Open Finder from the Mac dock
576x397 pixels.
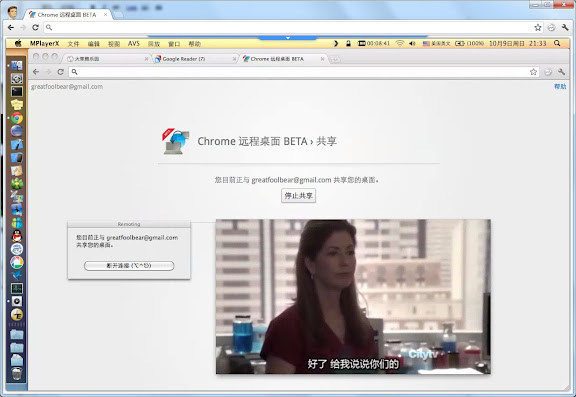17,66
